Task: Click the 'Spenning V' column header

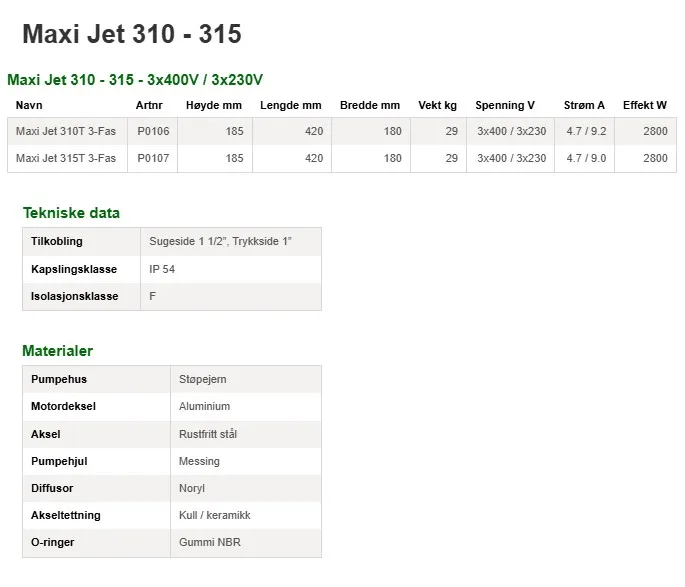Action: tap(505, 105)
